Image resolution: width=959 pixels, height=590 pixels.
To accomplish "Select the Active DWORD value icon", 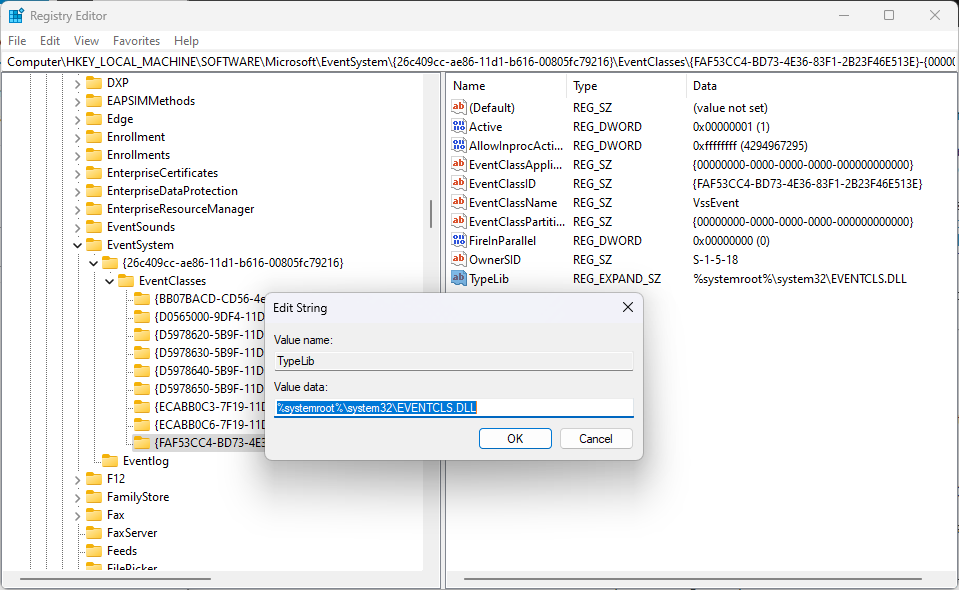I will [x=459, y=127].
